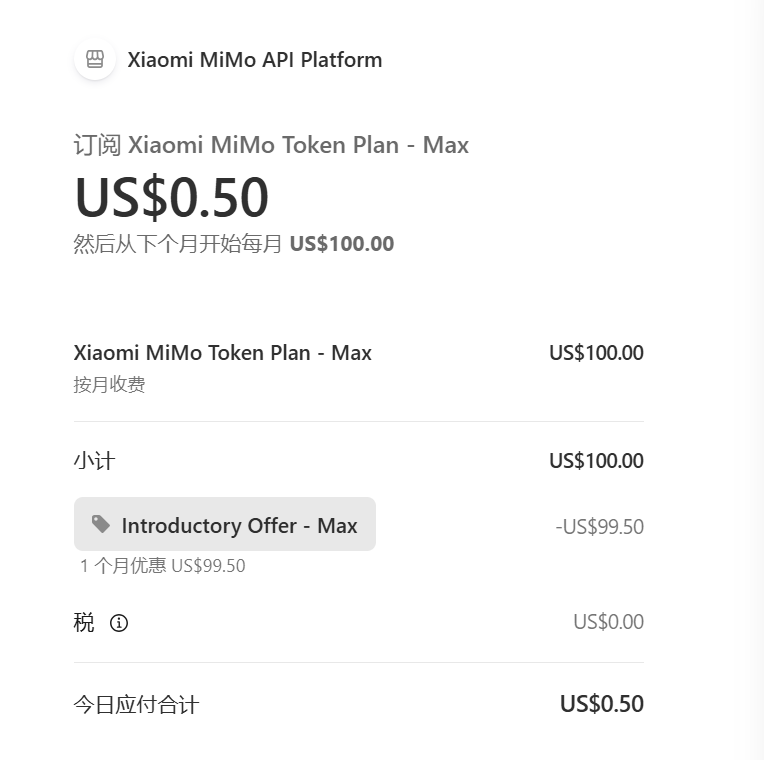Click the US$0.50 total due today amount

click(x=602, y=704)
